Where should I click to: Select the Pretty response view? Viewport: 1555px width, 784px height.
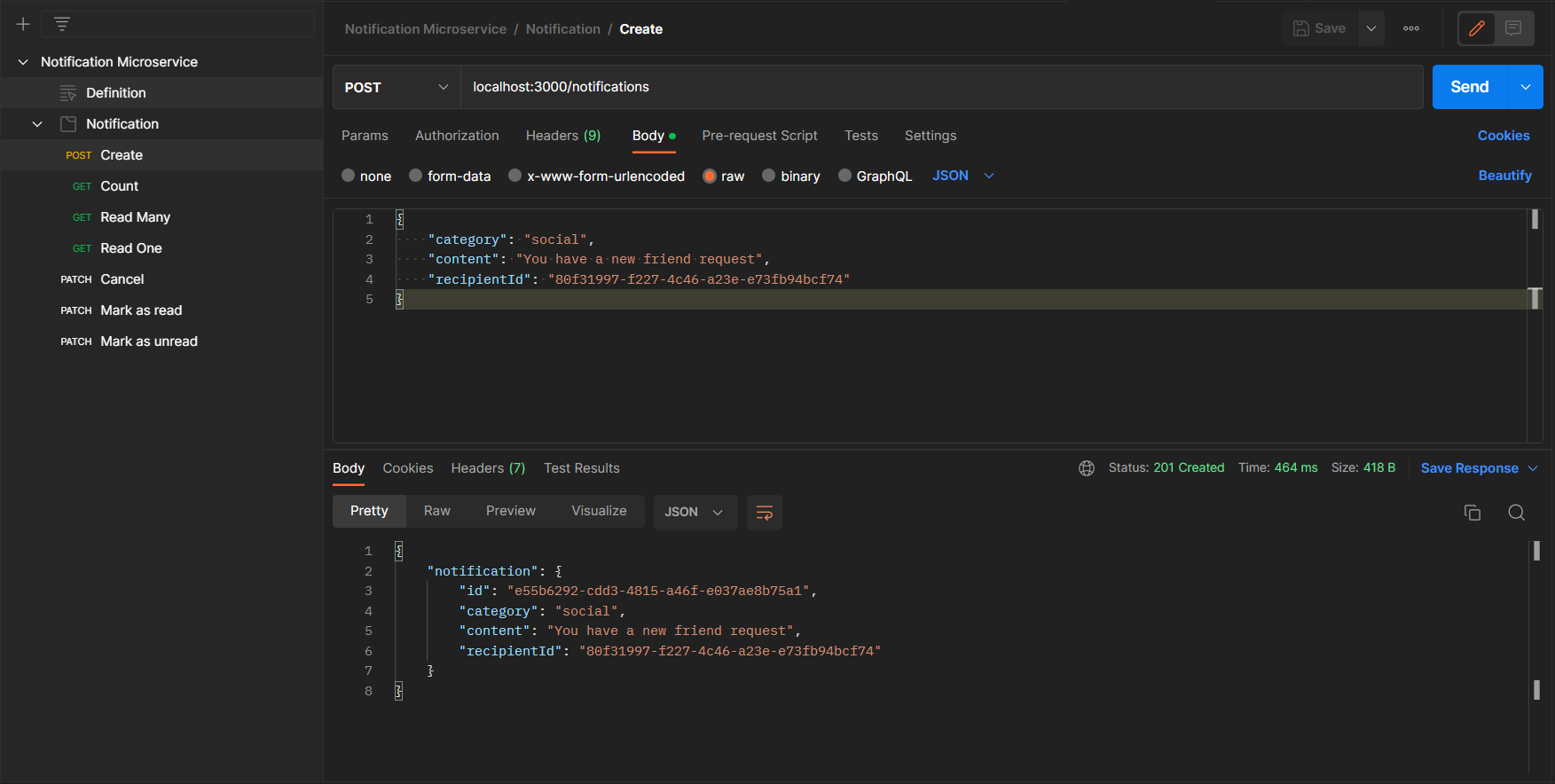pos(369,512)
